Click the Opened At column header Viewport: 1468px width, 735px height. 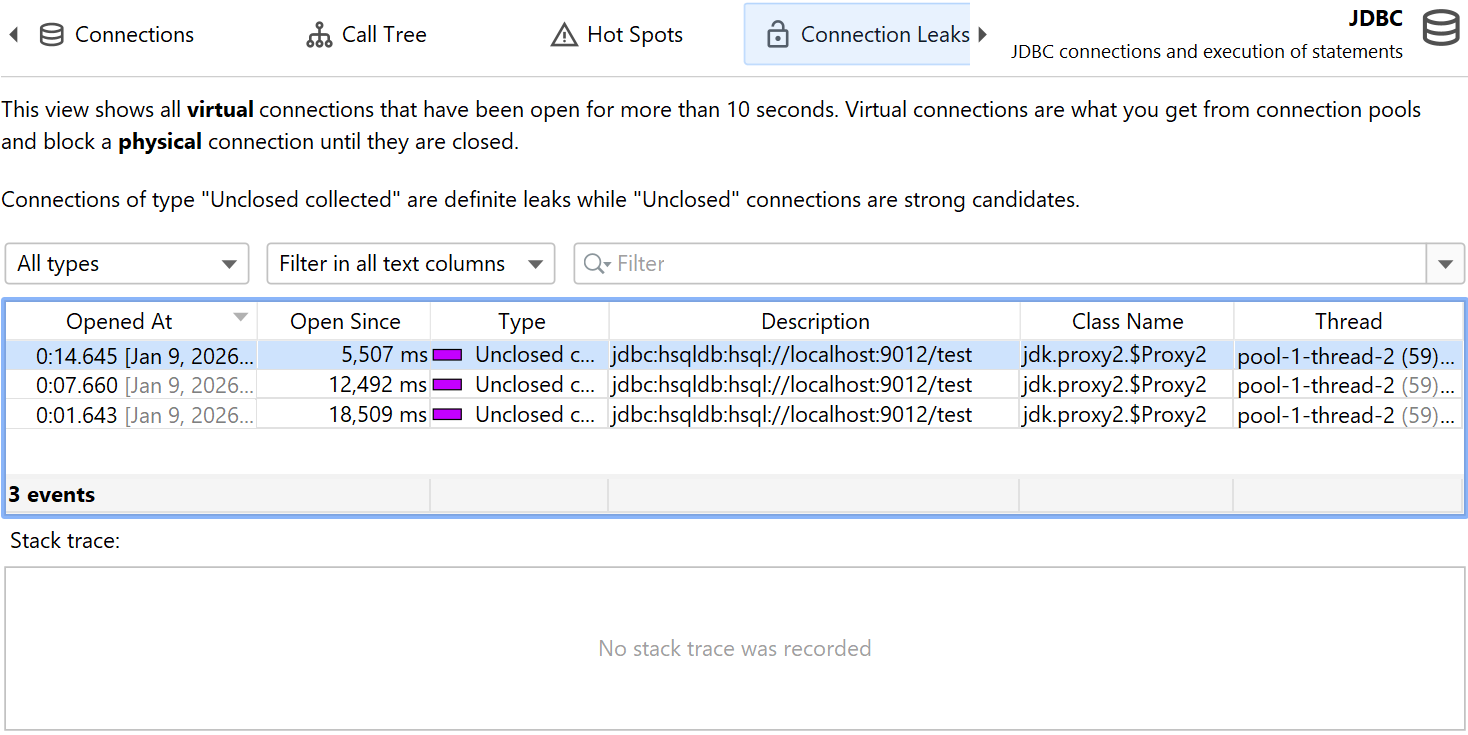click(x=119, y=322)
